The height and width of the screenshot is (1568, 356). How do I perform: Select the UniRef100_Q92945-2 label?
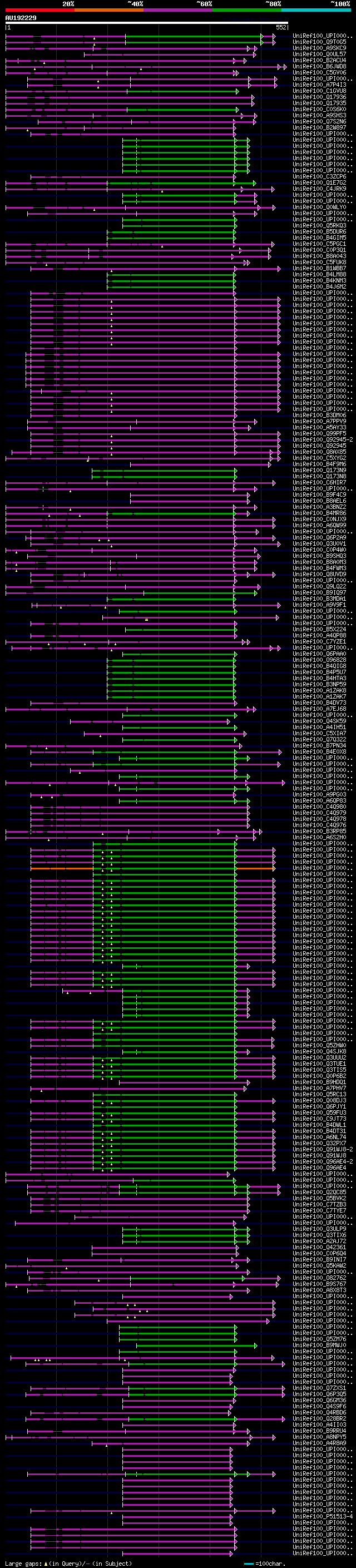[x=323, y=439]
